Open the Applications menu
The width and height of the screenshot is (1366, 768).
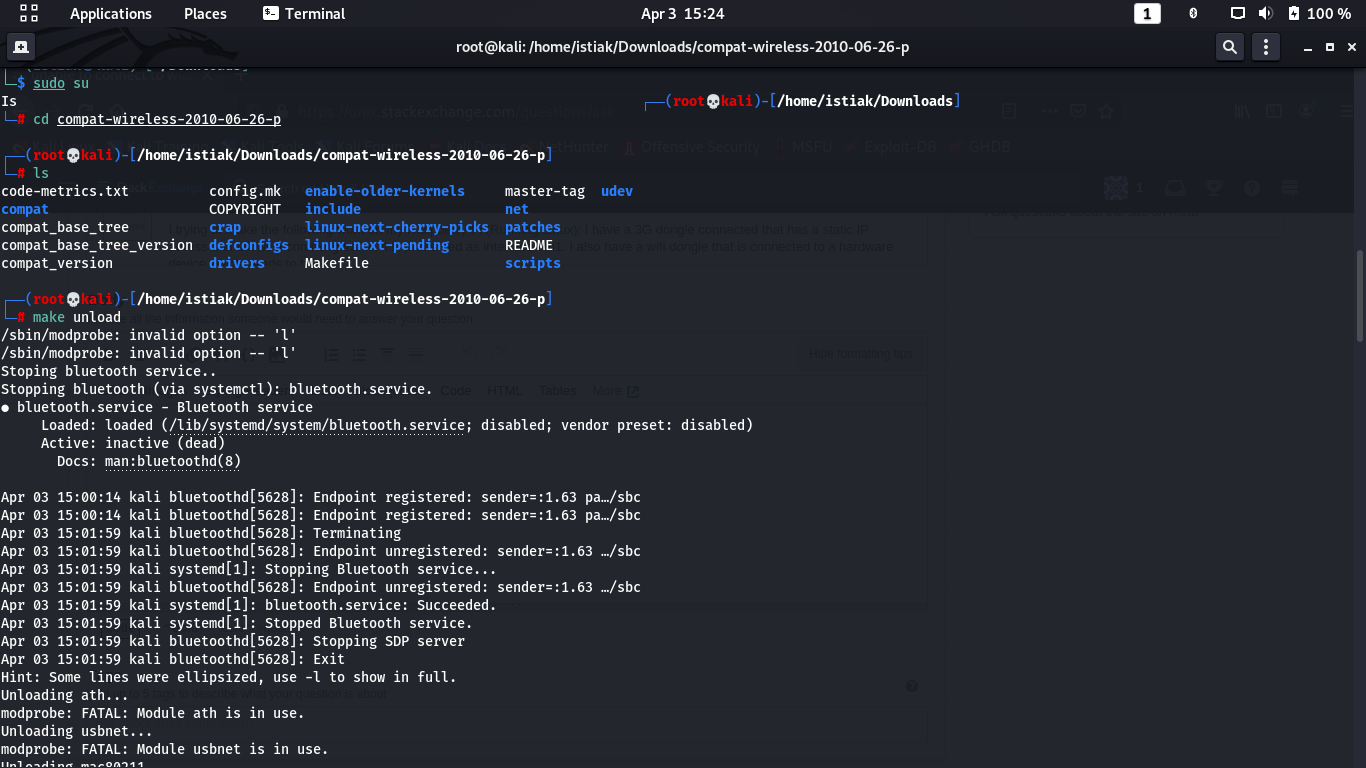tap(110, 13)
